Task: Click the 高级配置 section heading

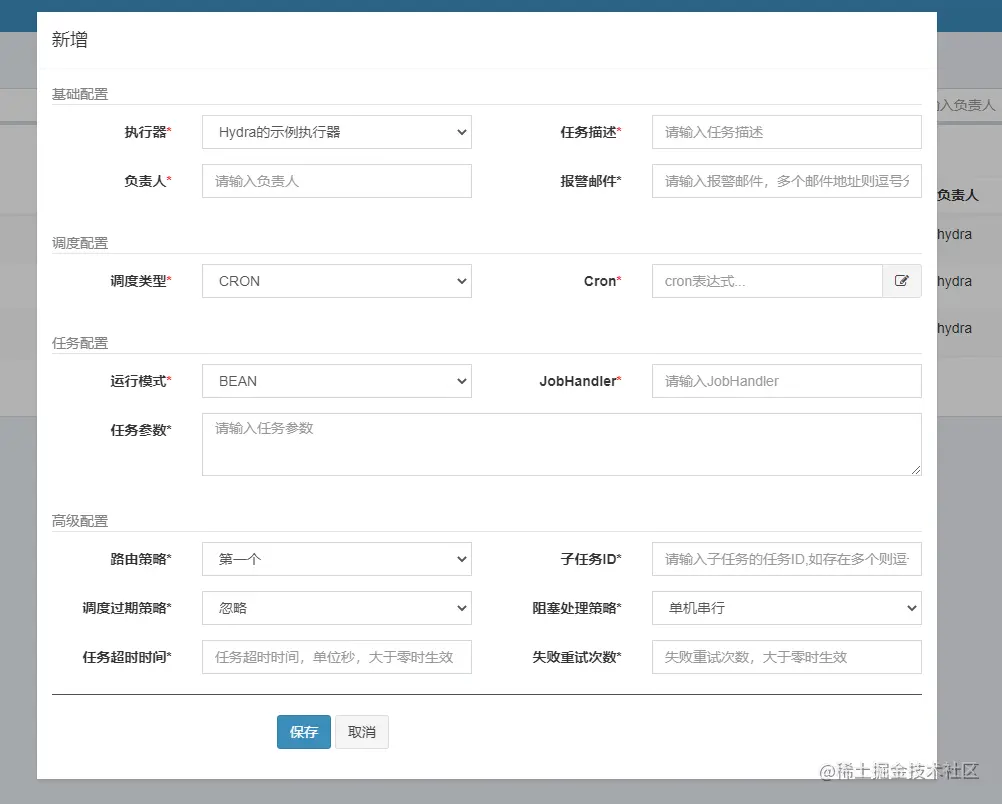Action: coord(80,521)
